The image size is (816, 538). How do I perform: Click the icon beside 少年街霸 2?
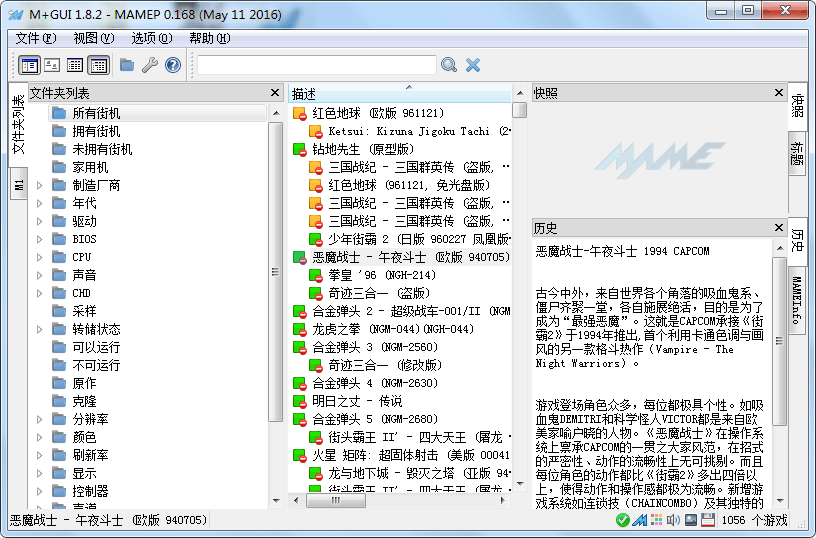[316, 239]
